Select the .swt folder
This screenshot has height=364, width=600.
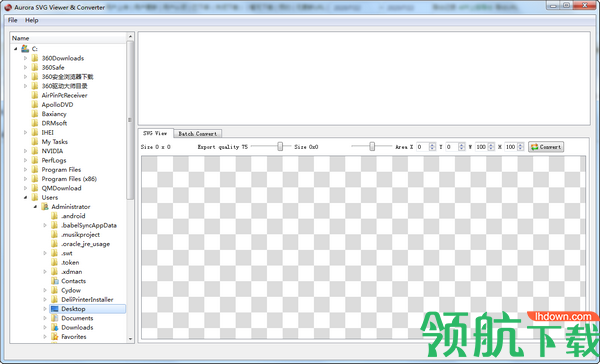coord(67,253)
